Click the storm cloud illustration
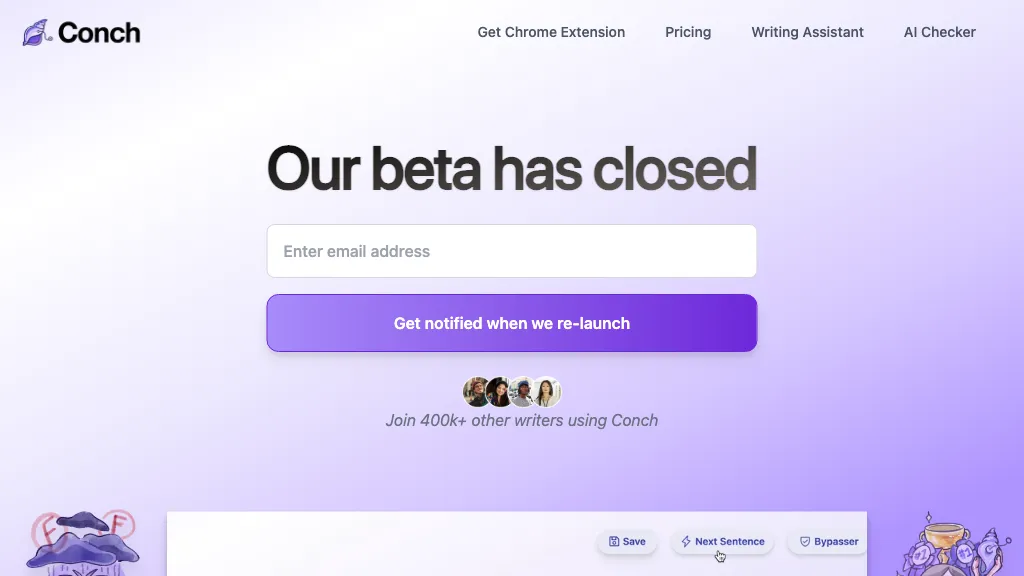Screen dimensions: 1024x576 pos(83,540)
